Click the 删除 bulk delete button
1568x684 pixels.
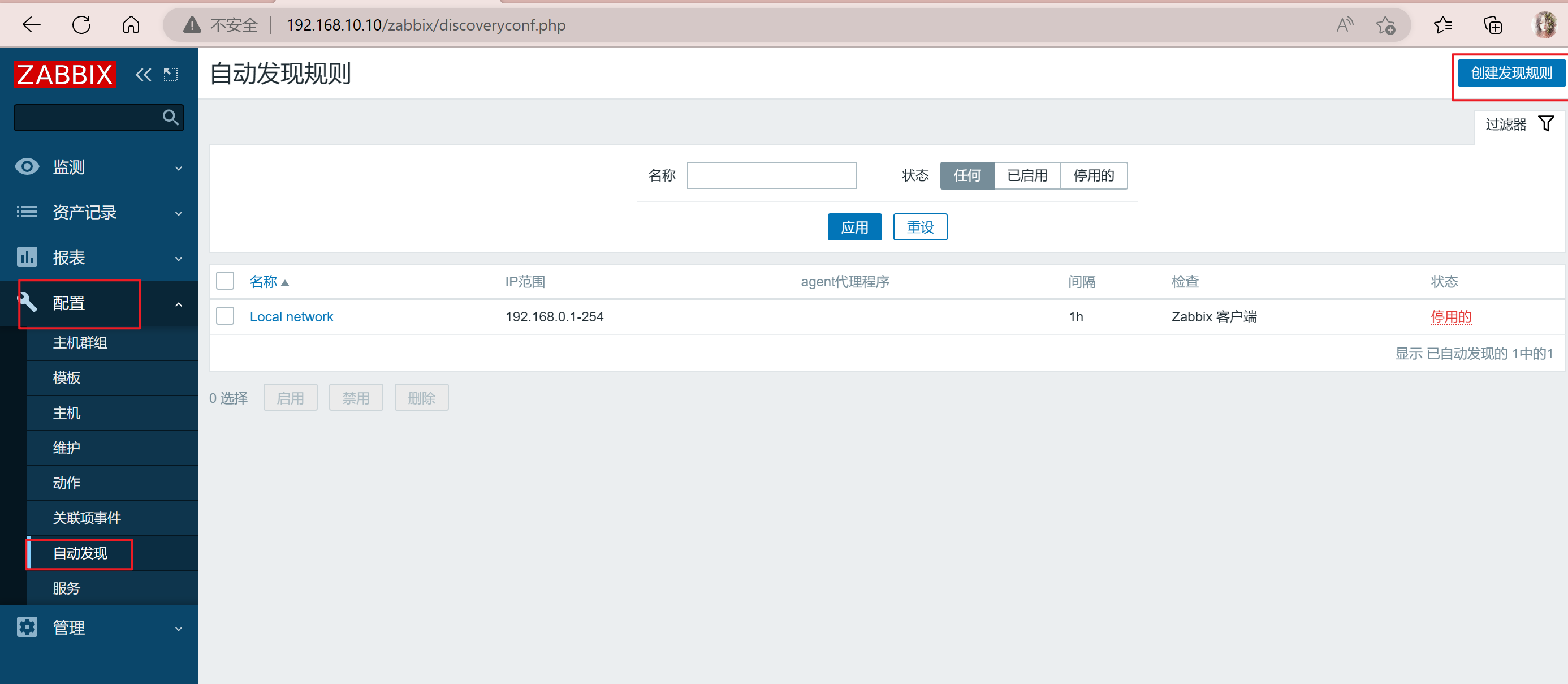click(x=421, y=398)
